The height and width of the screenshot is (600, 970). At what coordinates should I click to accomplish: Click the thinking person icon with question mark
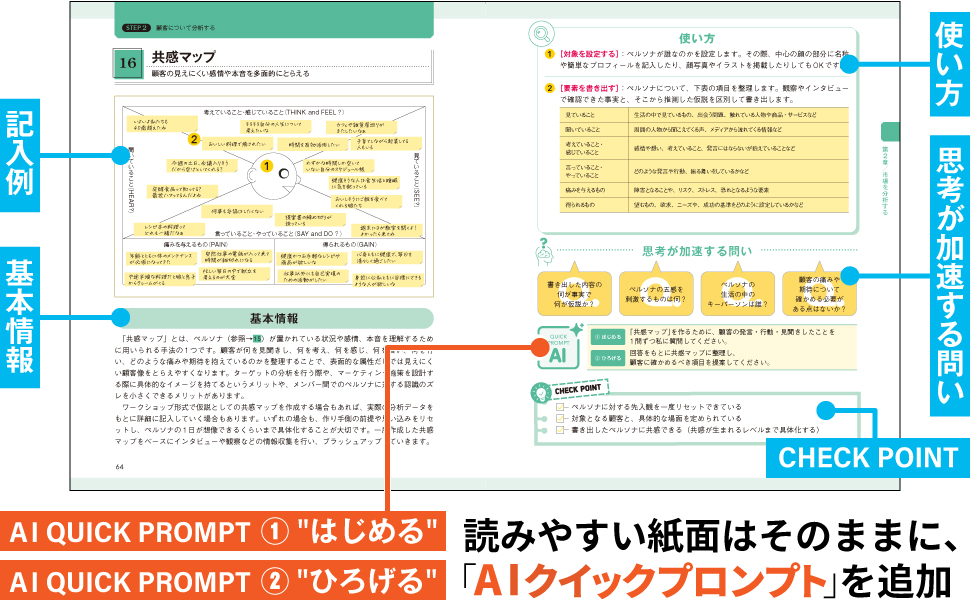[544, 252]
